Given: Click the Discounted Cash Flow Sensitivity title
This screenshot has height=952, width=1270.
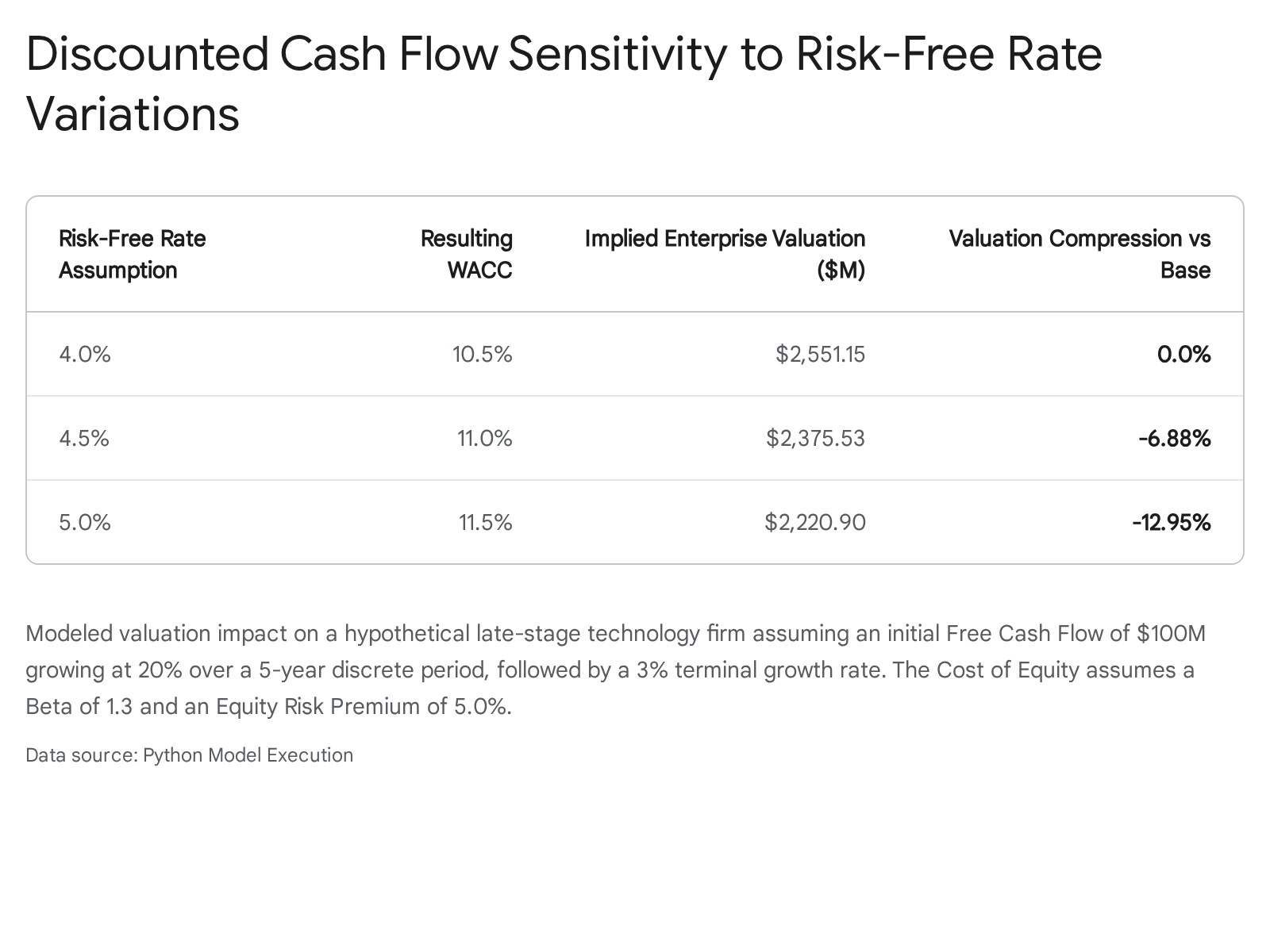Looking at the screenshot, I should [x=564, y=83].
